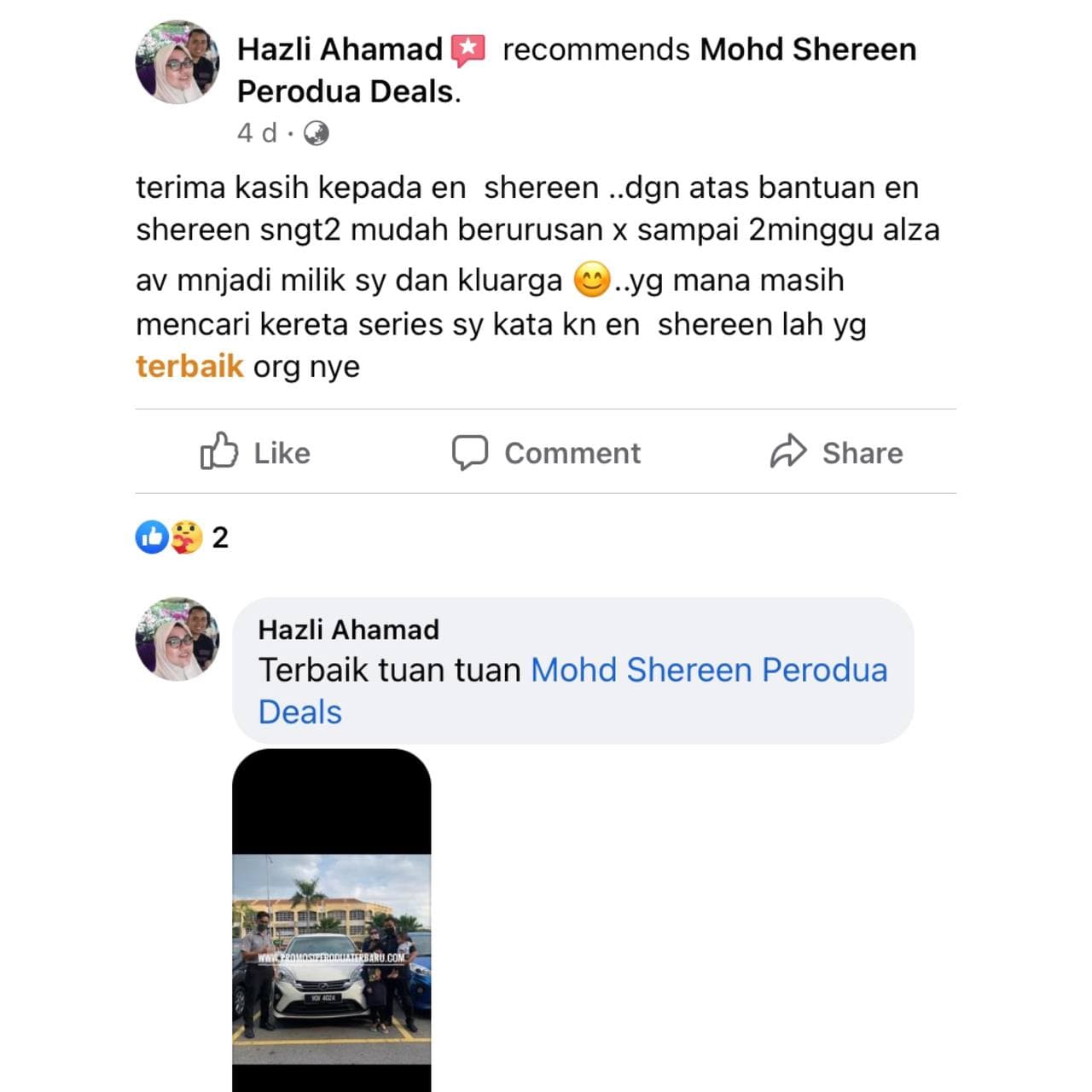View the reaction count of 2
Viewport: 1092px width, 1092px height.
[220, 537]
